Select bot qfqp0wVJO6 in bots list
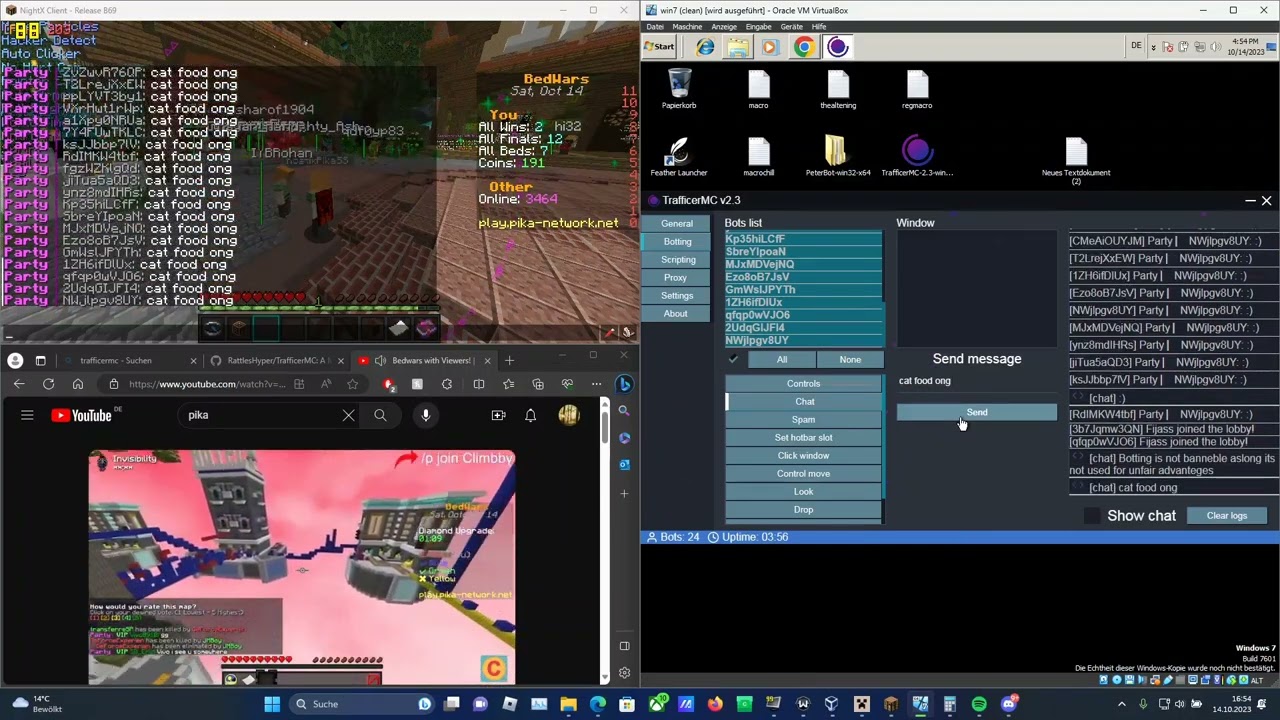 click(x=803, y=315)
